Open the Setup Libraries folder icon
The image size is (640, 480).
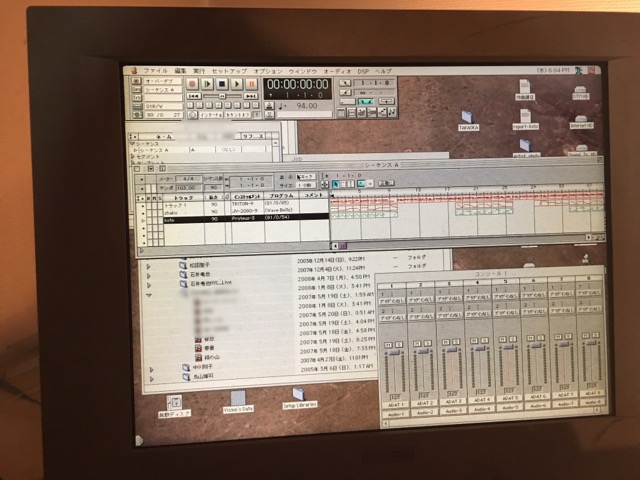pos(300,399)
